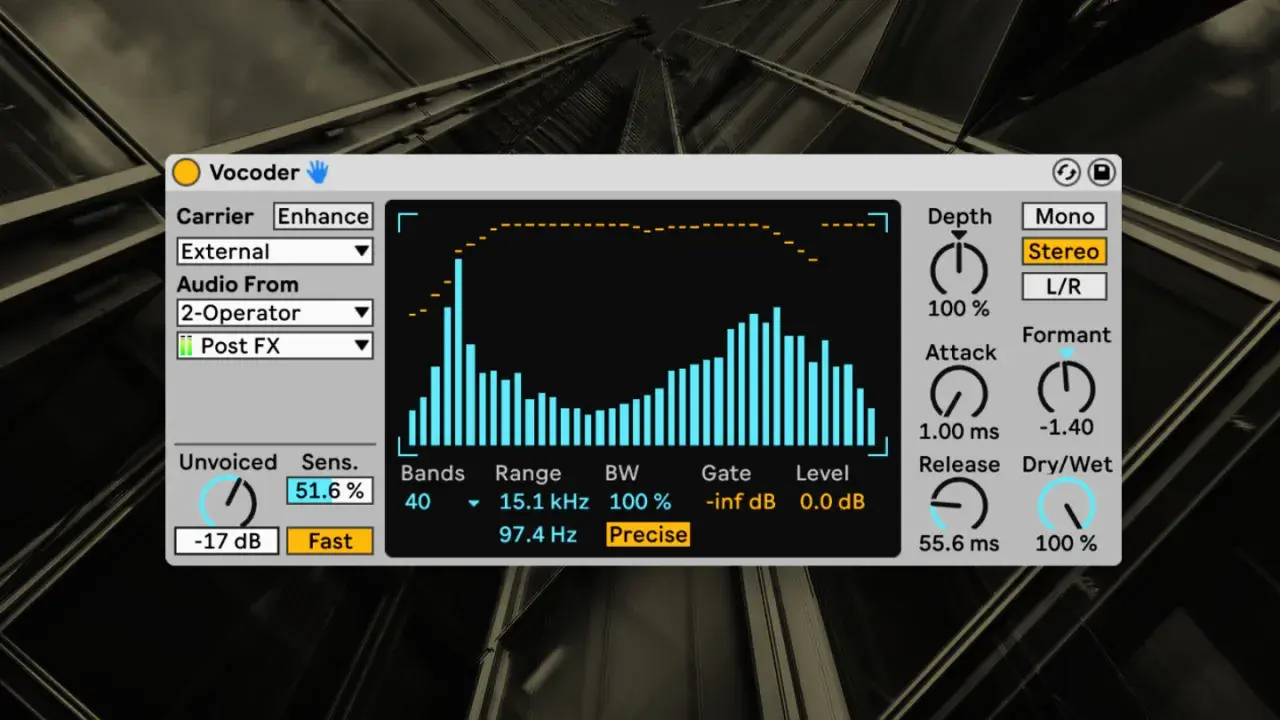Click the tallest bar in the filter bank display

(459, 352)
